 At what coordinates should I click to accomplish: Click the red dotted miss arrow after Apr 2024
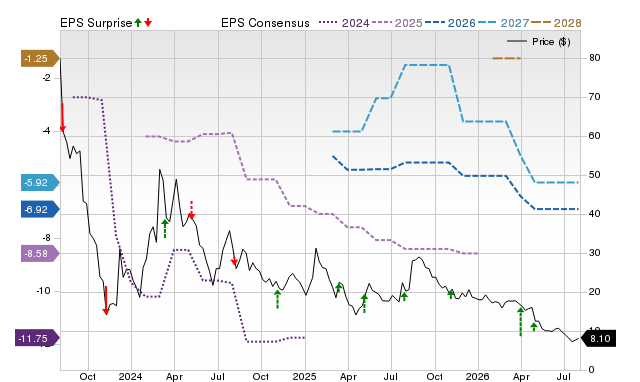[191, 210]
